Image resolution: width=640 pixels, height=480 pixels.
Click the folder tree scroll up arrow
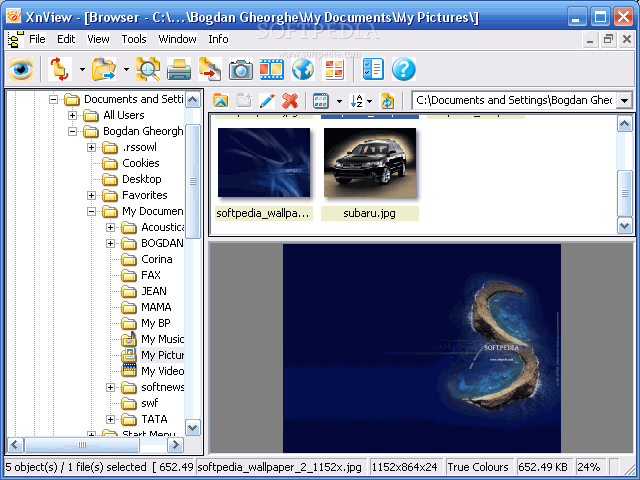point(193,100)
